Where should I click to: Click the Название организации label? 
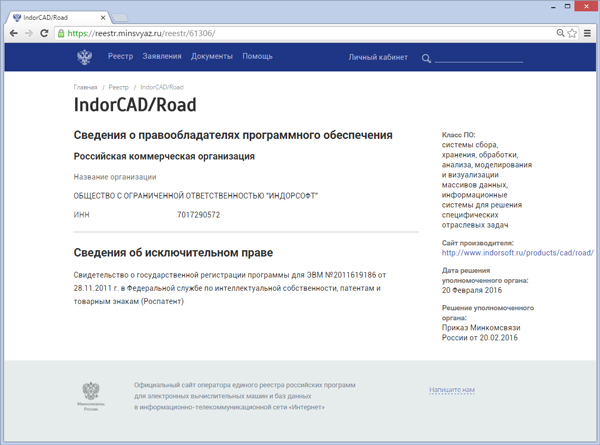(115, 177)
